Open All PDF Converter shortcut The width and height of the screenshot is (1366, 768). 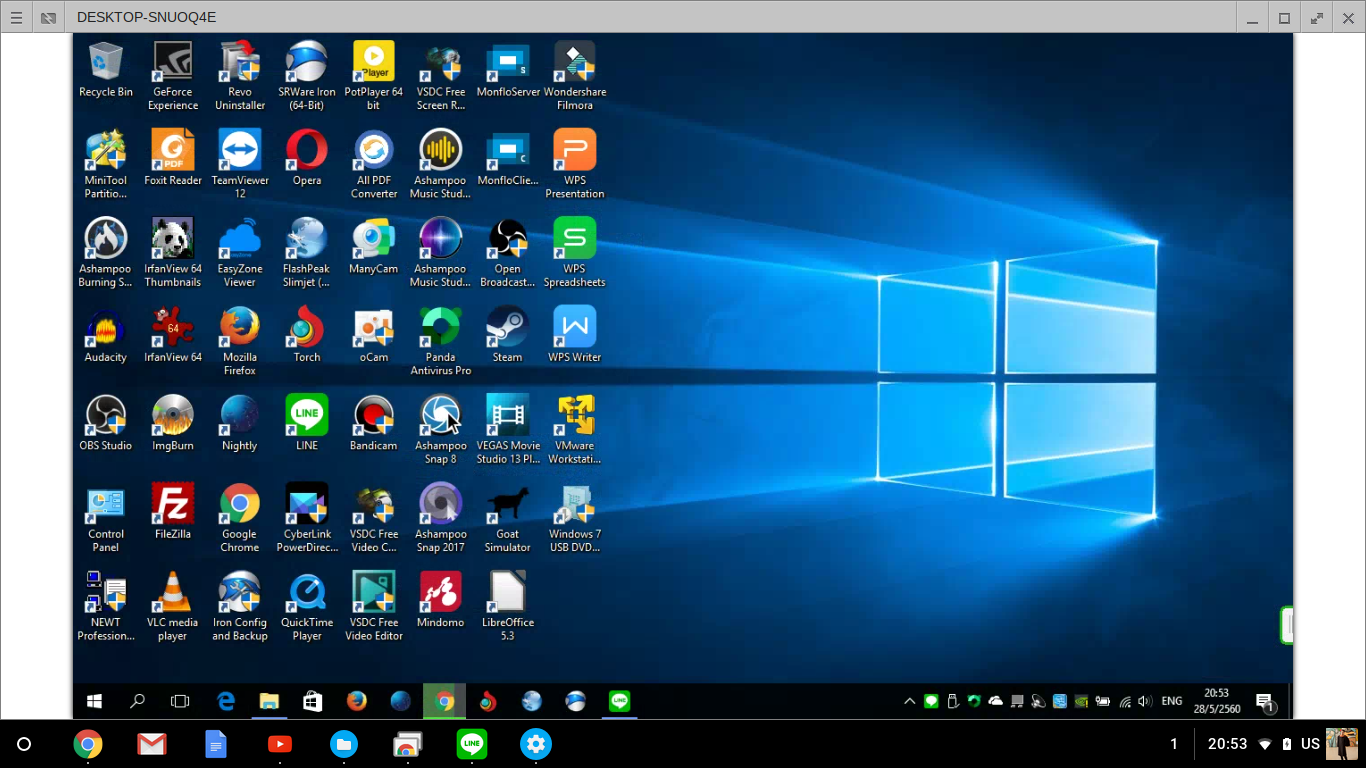(x=374, y=164)
